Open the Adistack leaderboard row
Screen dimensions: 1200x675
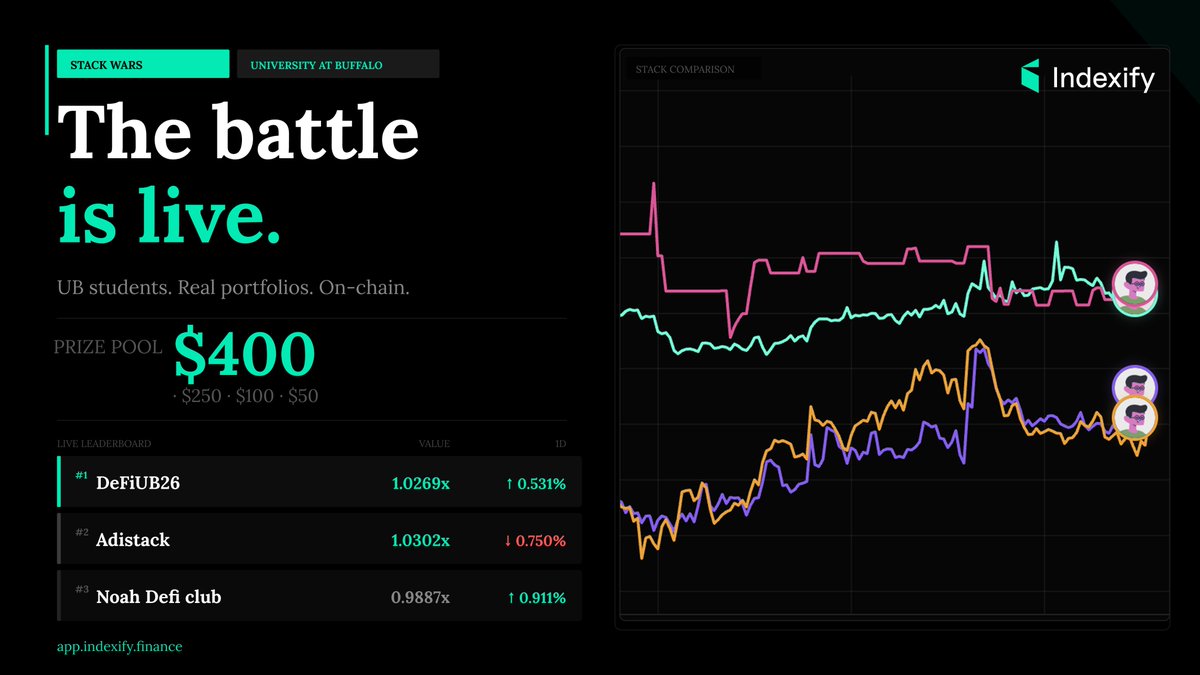pos(319,540)
